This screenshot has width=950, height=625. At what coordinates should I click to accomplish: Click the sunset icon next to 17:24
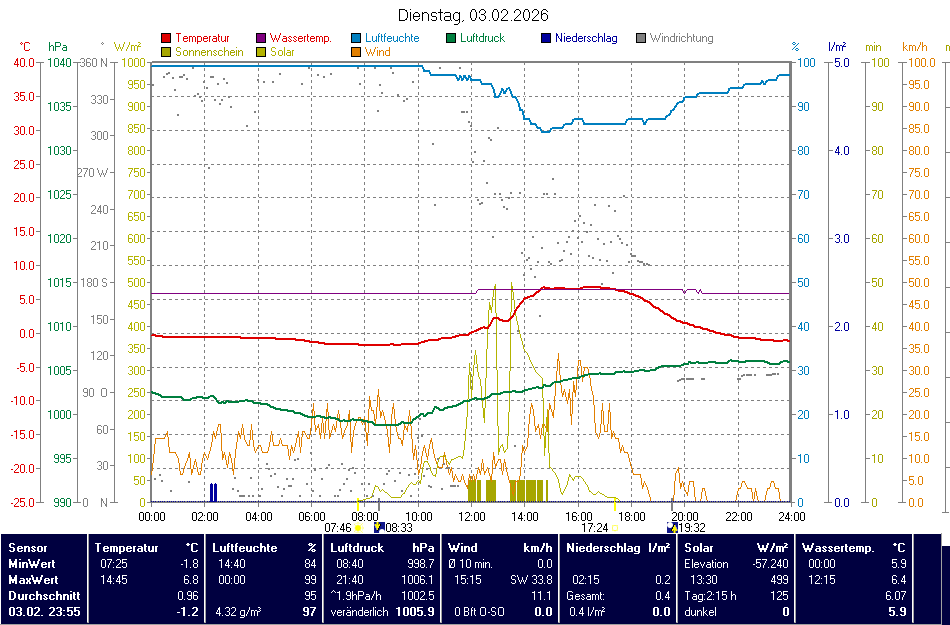pyautogui.click(x=614, y=527)
